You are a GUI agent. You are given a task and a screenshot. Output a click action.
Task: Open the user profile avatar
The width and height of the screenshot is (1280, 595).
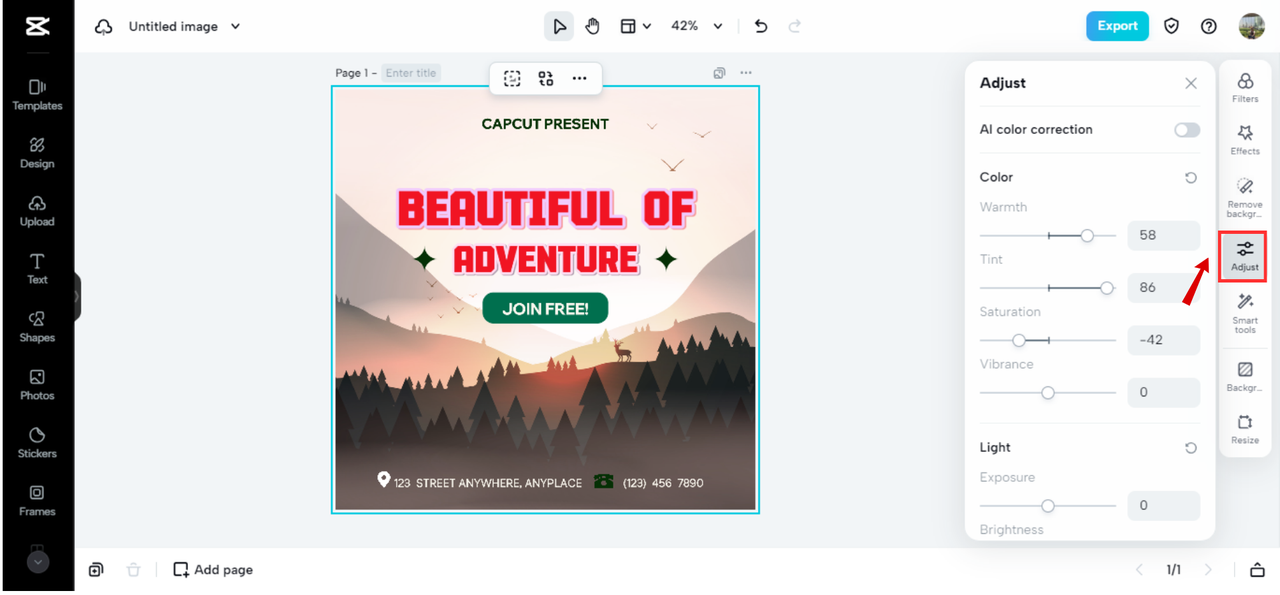(1251, 26)
